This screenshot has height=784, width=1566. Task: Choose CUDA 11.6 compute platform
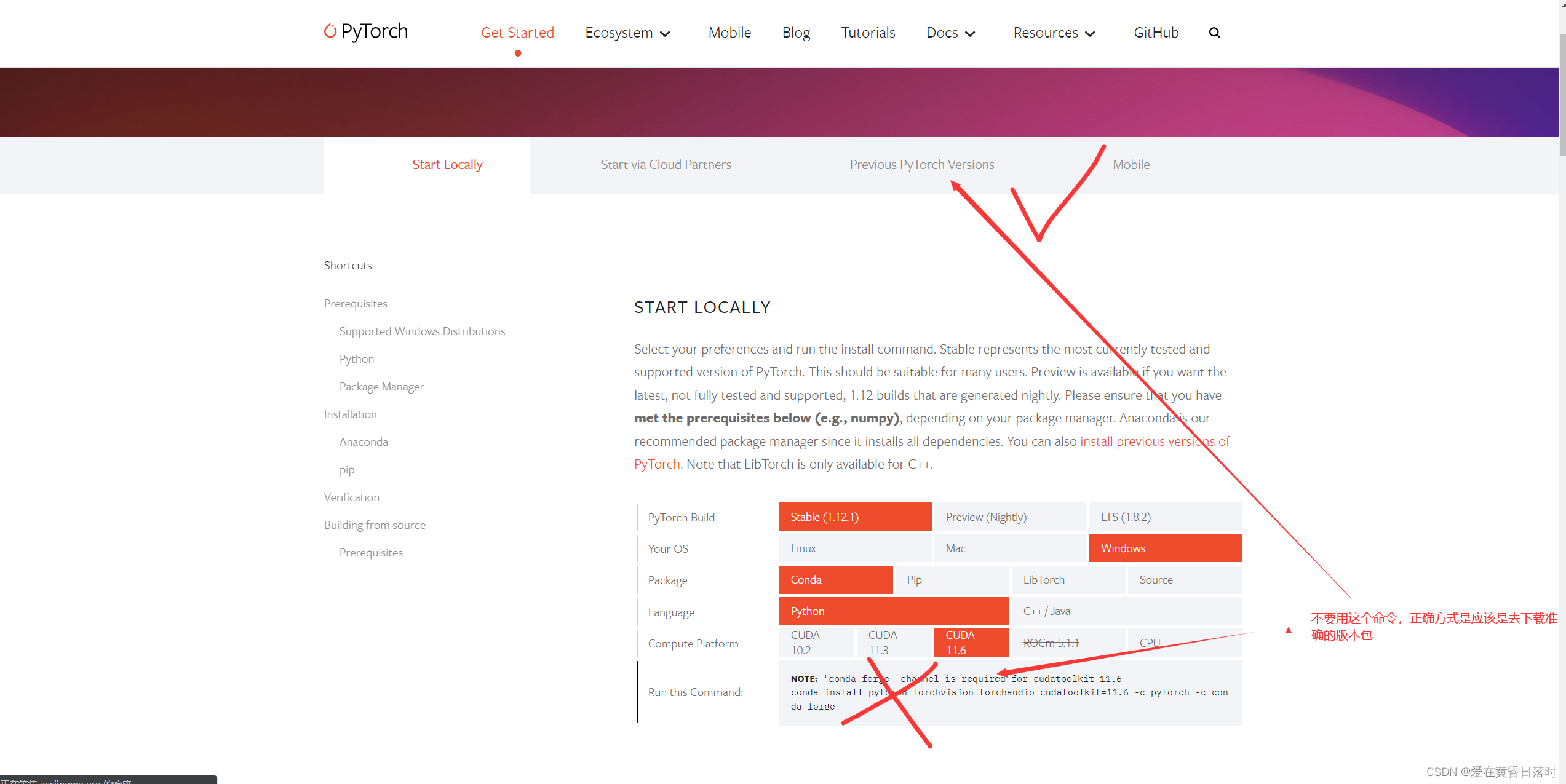tap(971, 643)
